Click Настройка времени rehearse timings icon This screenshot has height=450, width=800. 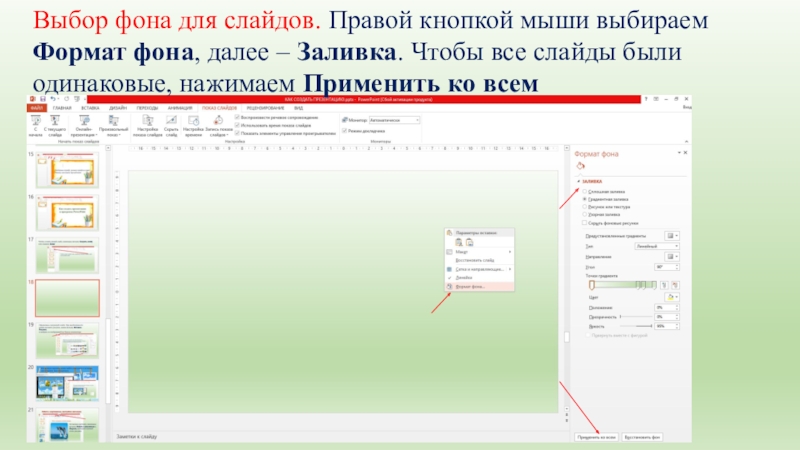(193, 121)
